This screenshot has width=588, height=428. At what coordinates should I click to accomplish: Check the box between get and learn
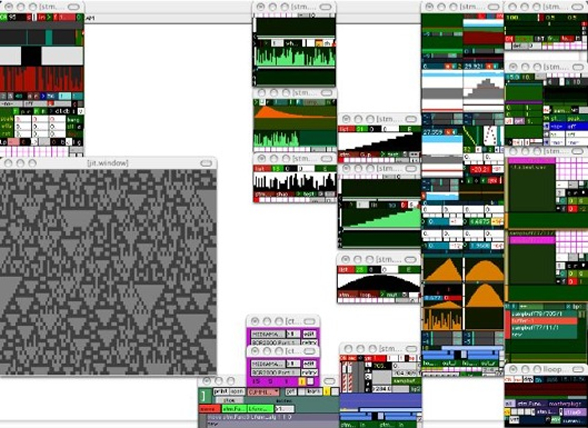[x=301, y=392]
